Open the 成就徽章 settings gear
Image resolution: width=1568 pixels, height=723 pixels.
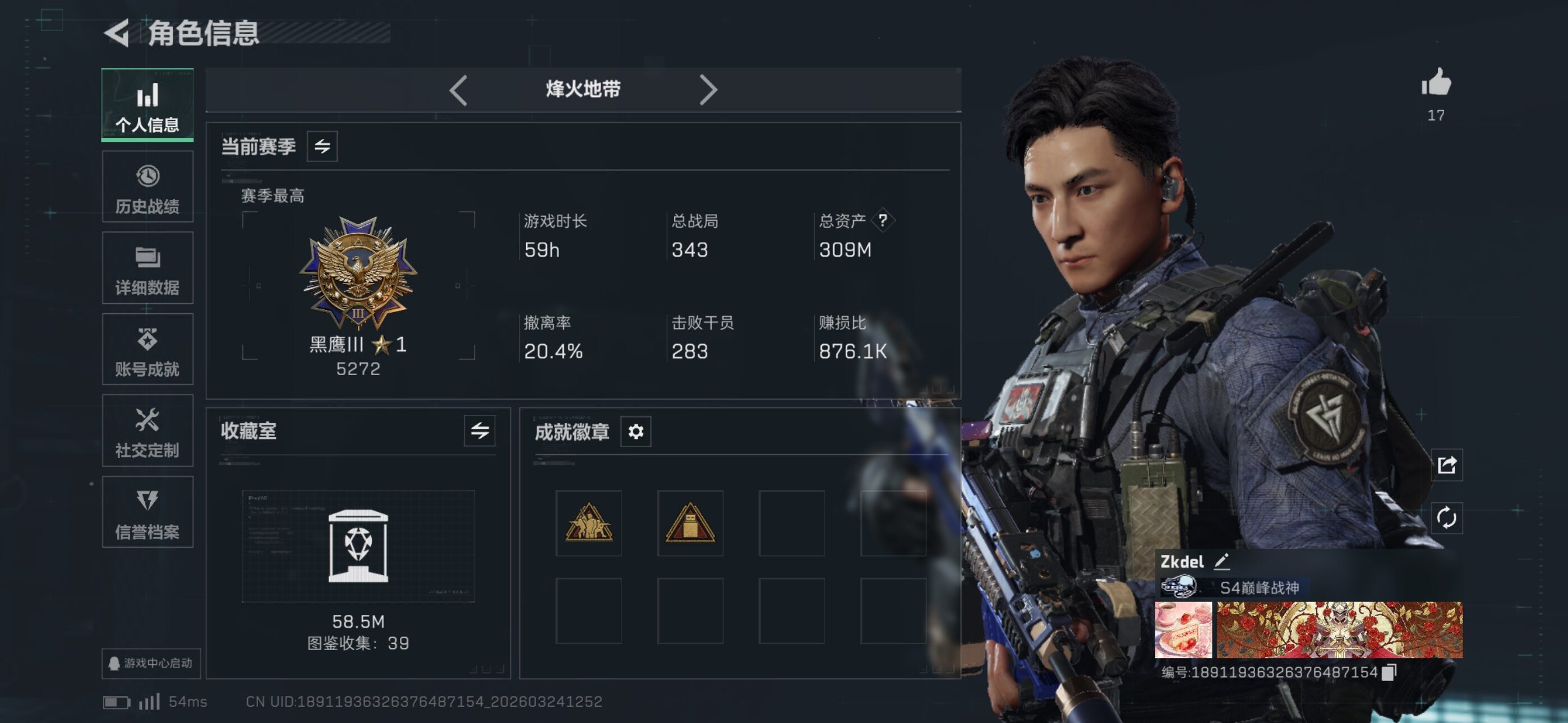coord(635,432)
